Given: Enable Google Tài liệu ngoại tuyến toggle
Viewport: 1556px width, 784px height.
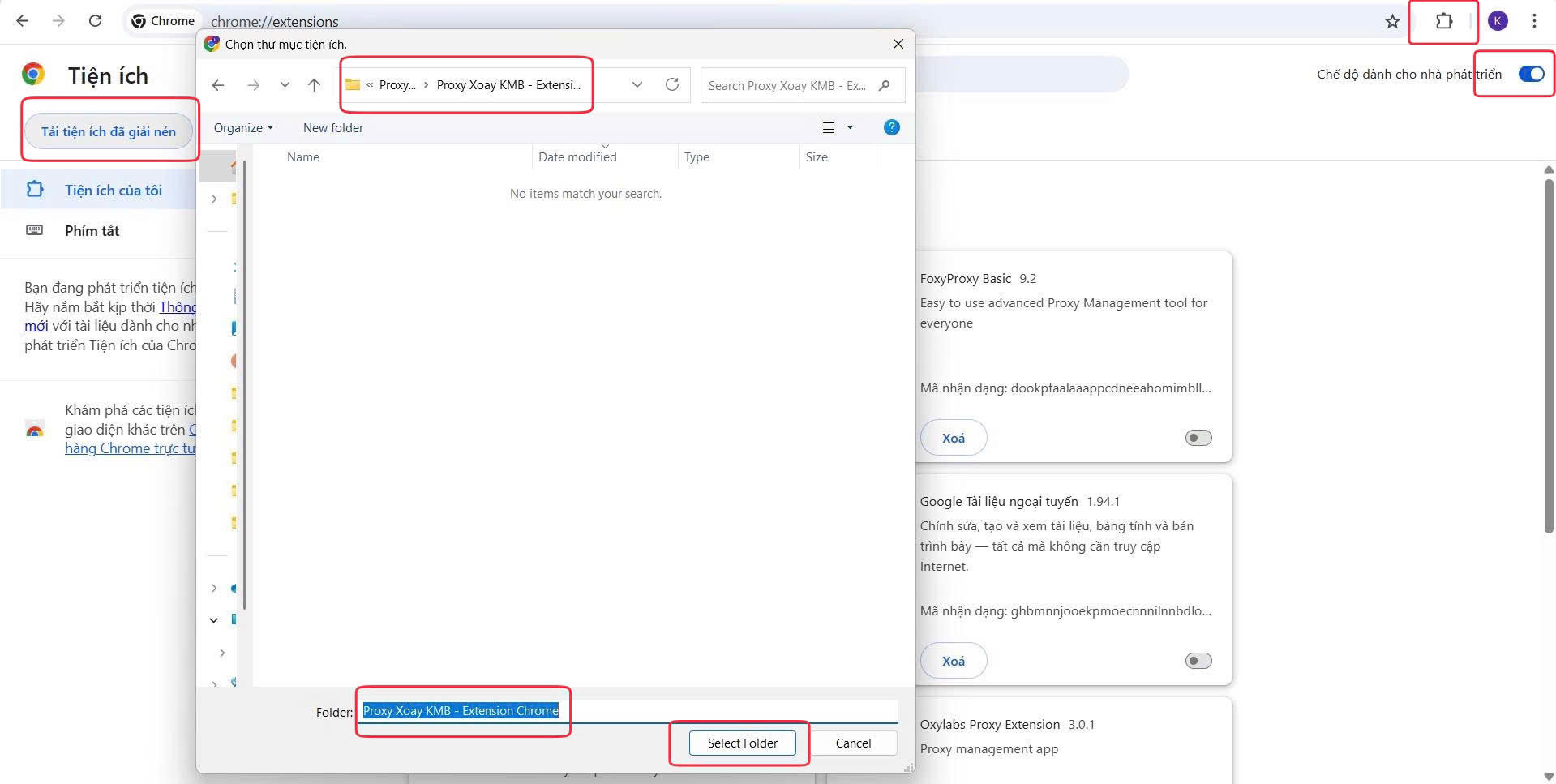Looking at the screenshot, I should pos(1198,661).
